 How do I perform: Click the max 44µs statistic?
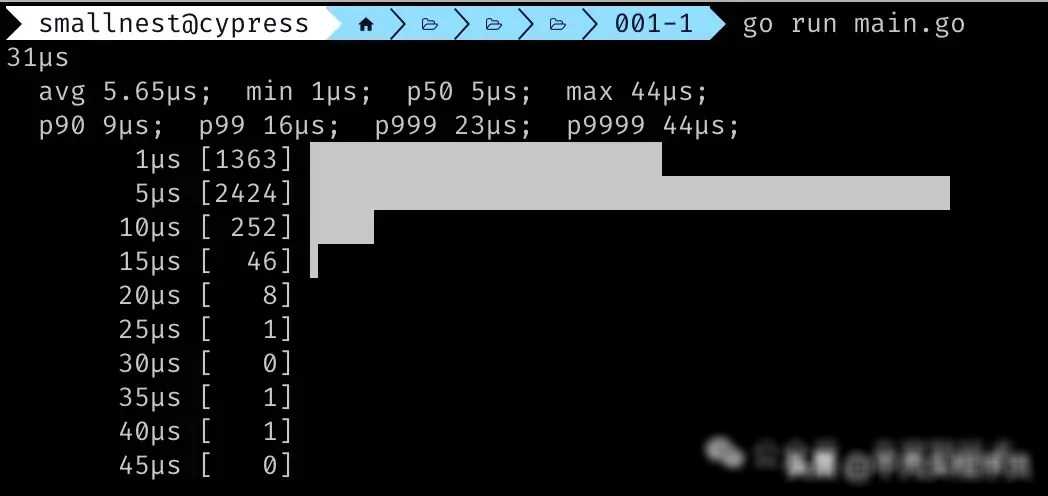[636, 92]
